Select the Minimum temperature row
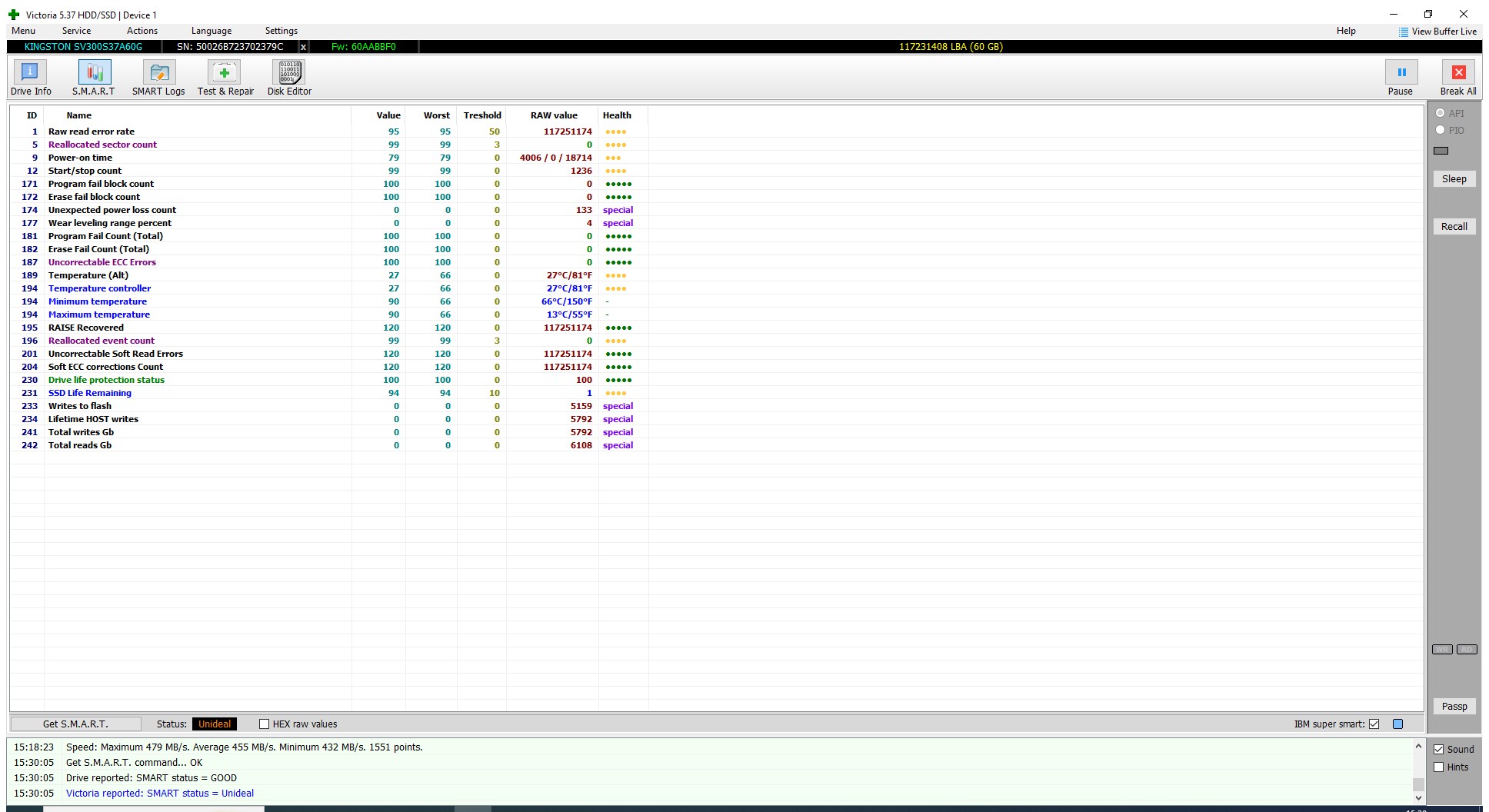The image size is (1489, 812). pyautogui.click(x=329, y=301)
